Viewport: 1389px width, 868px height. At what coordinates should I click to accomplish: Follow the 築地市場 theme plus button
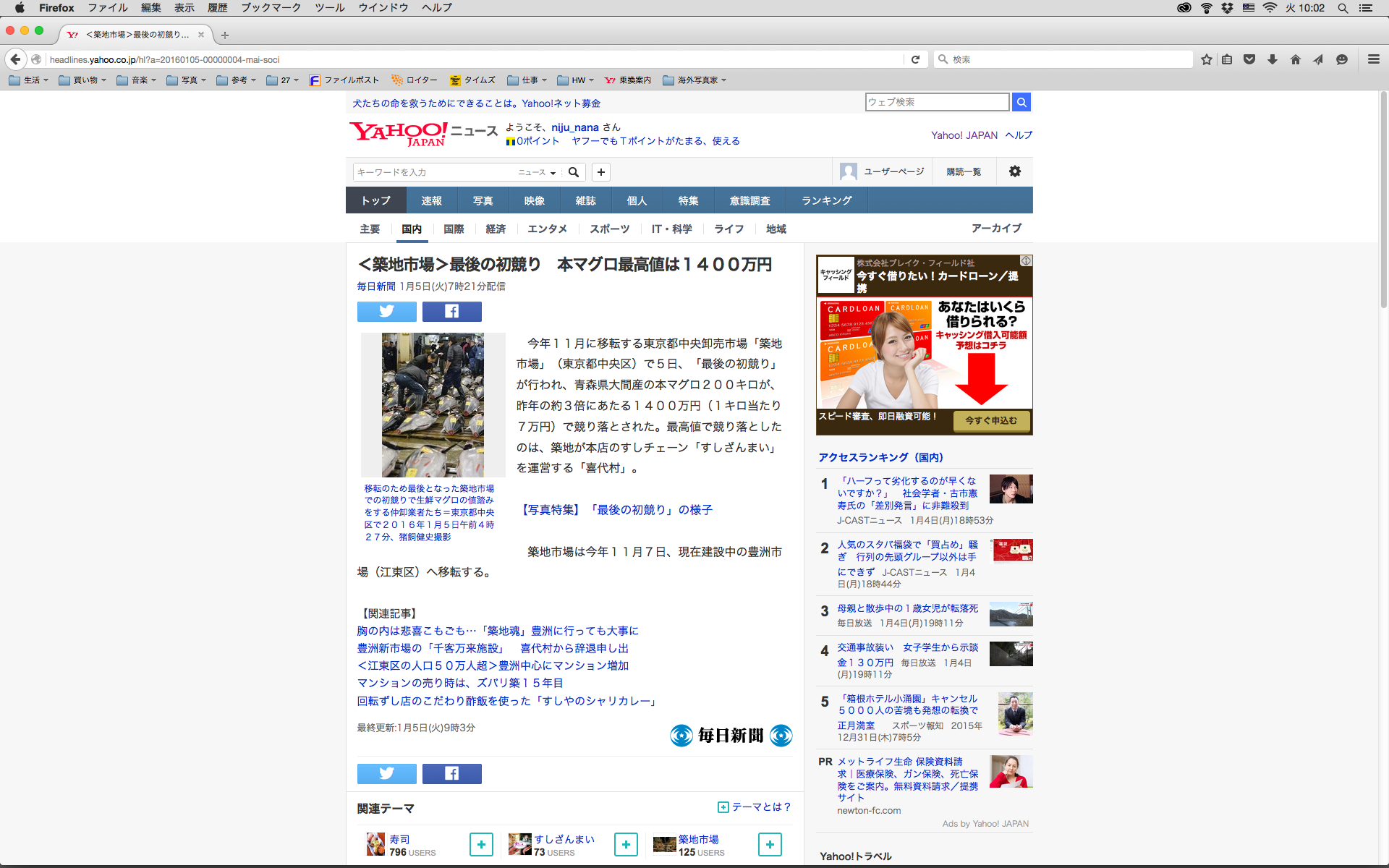(770, 844)
